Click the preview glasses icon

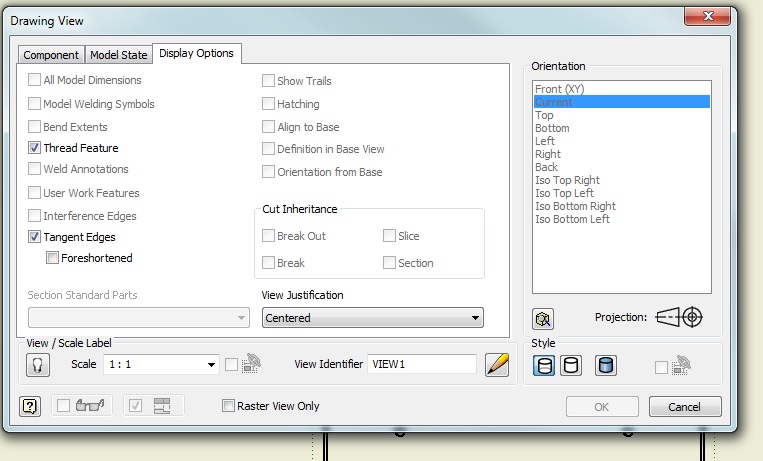click(x=91, y=405)
